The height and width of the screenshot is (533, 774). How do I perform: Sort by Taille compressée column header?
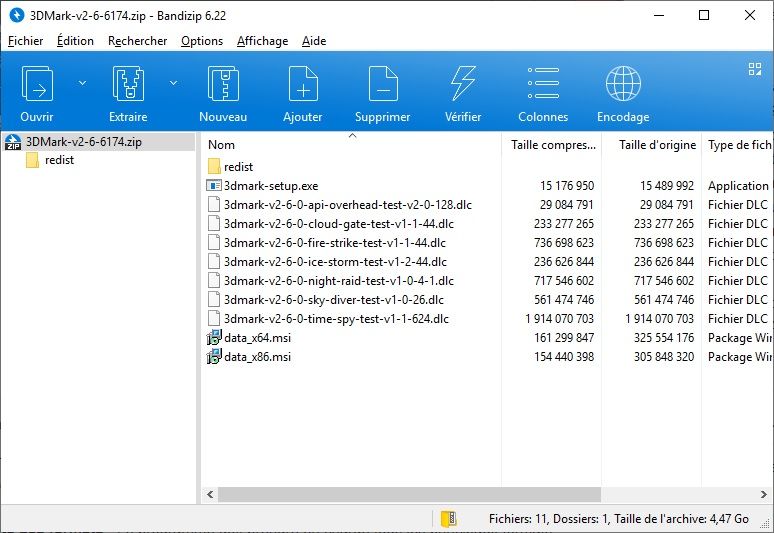point(552,145)
